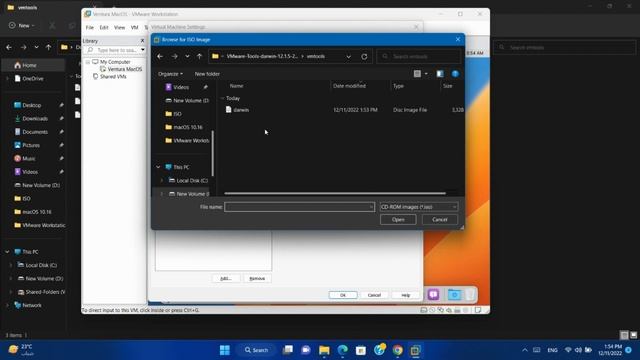Open Task View on taskbar
This screenshot has height=360, width=640.
coord(288,350)
